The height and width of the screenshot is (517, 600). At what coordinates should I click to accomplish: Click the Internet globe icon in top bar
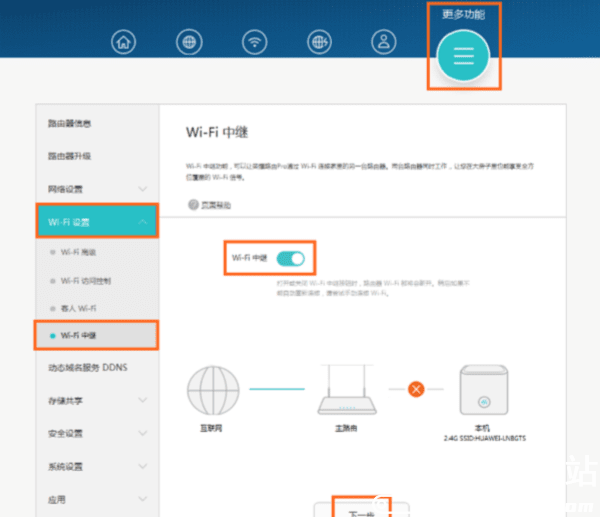[189, 43]
